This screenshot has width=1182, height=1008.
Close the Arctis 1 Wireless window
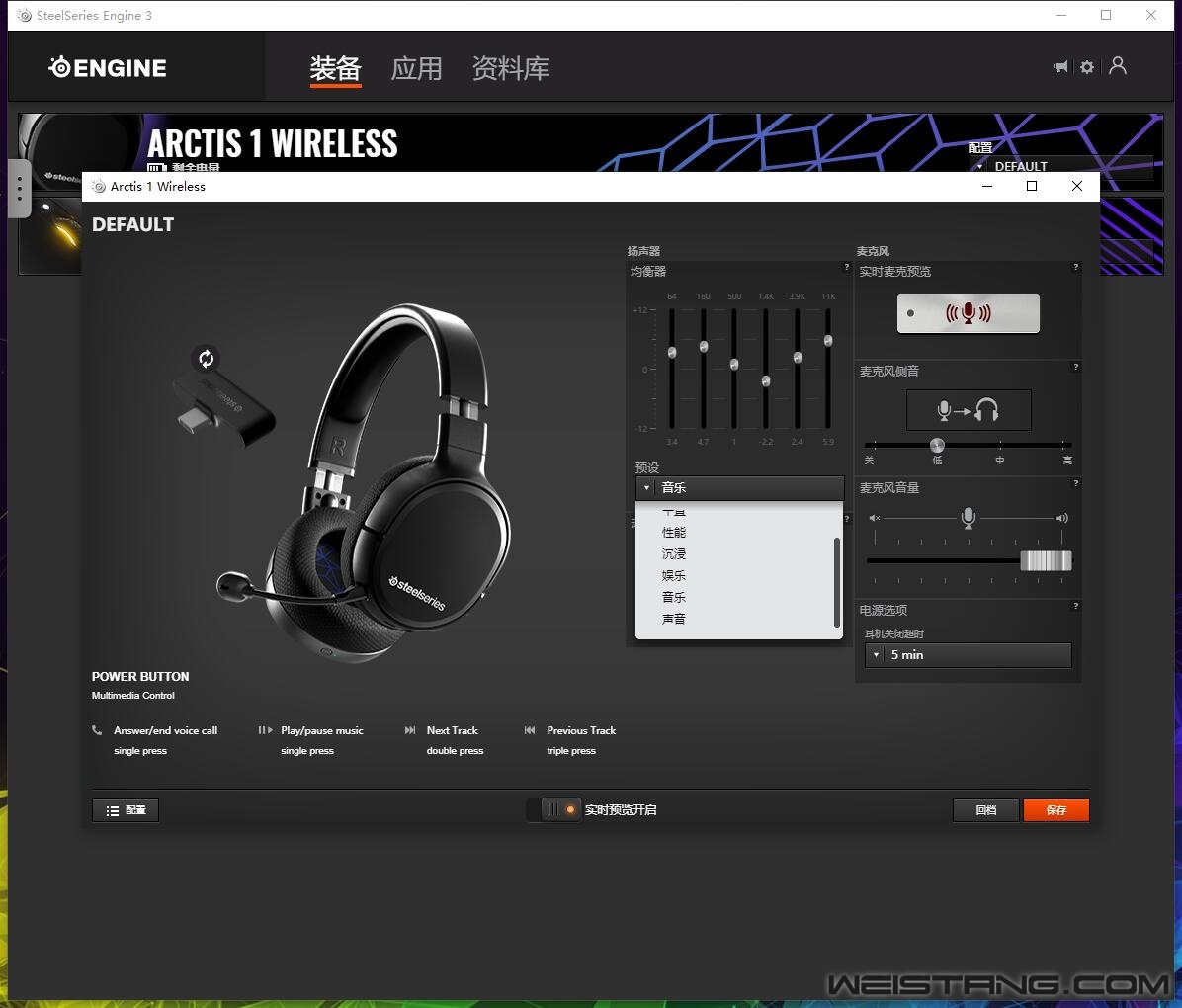tap(1077, 186)
